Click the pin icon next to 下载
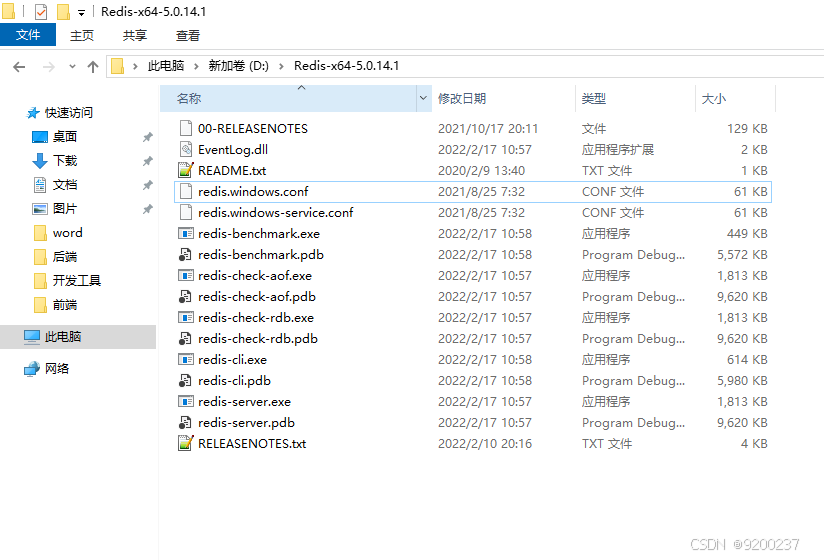The image size is (824, 560). tap(148, 161)
